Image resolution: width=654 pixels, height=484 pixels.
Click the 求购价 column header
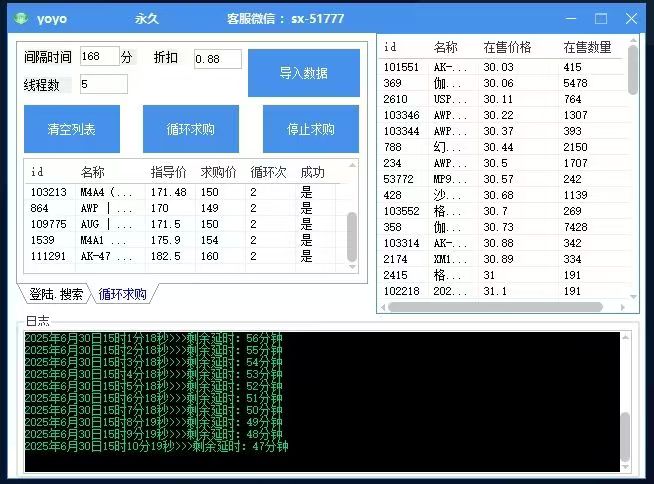pos(219,172)
